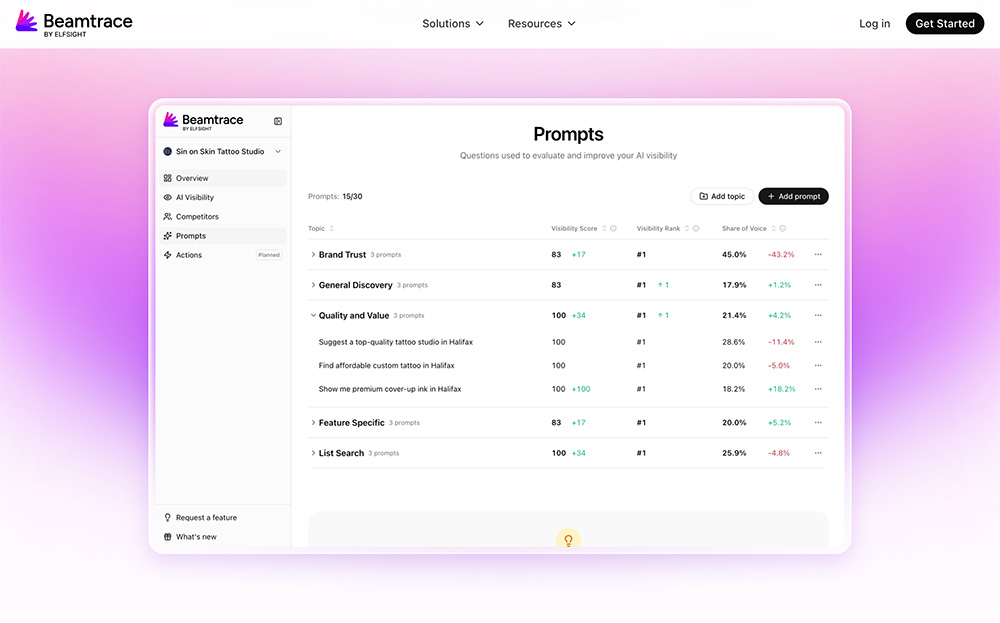Open the Solutions dropdown menu
Screen dimensions: 1000x623
pos(453,24)
